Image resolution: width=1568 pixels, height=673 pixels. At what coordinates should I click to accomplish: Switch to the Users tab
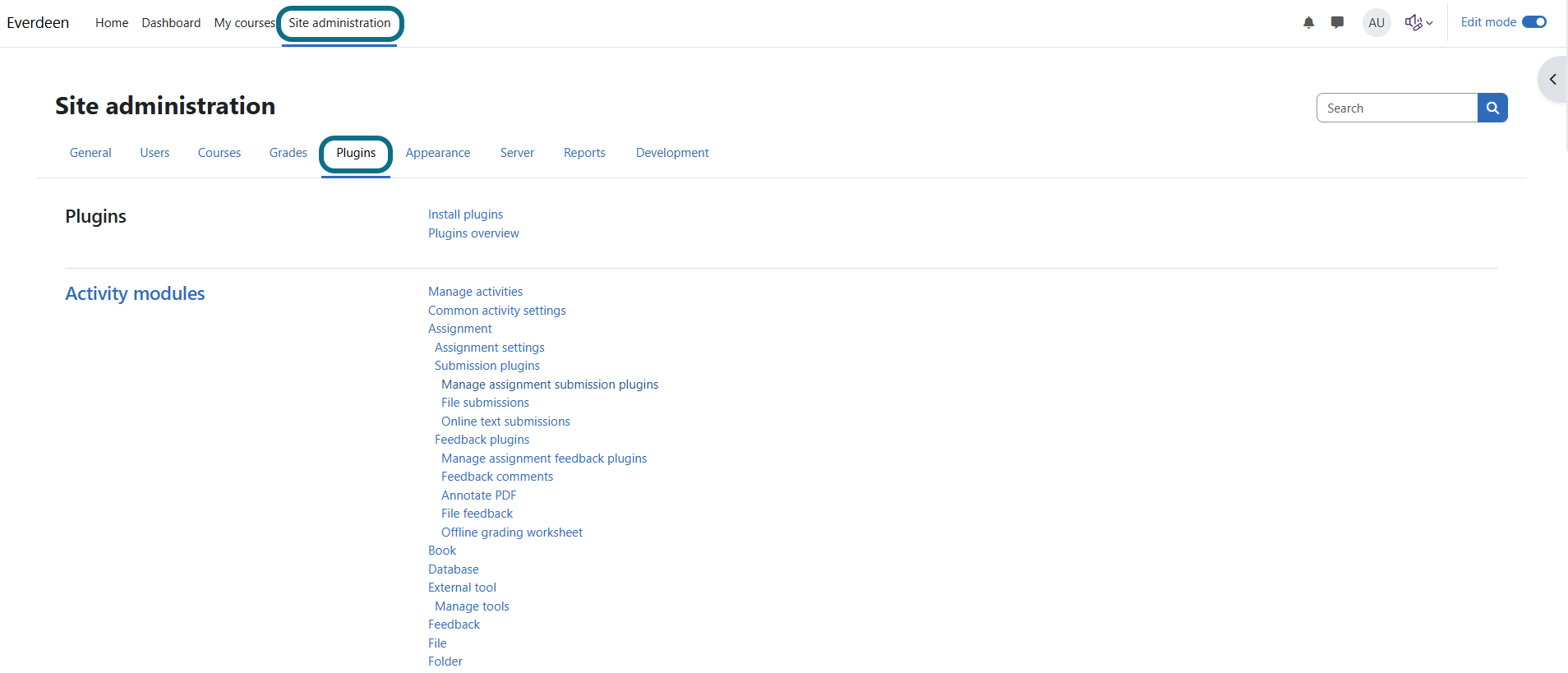pos(154,153)
